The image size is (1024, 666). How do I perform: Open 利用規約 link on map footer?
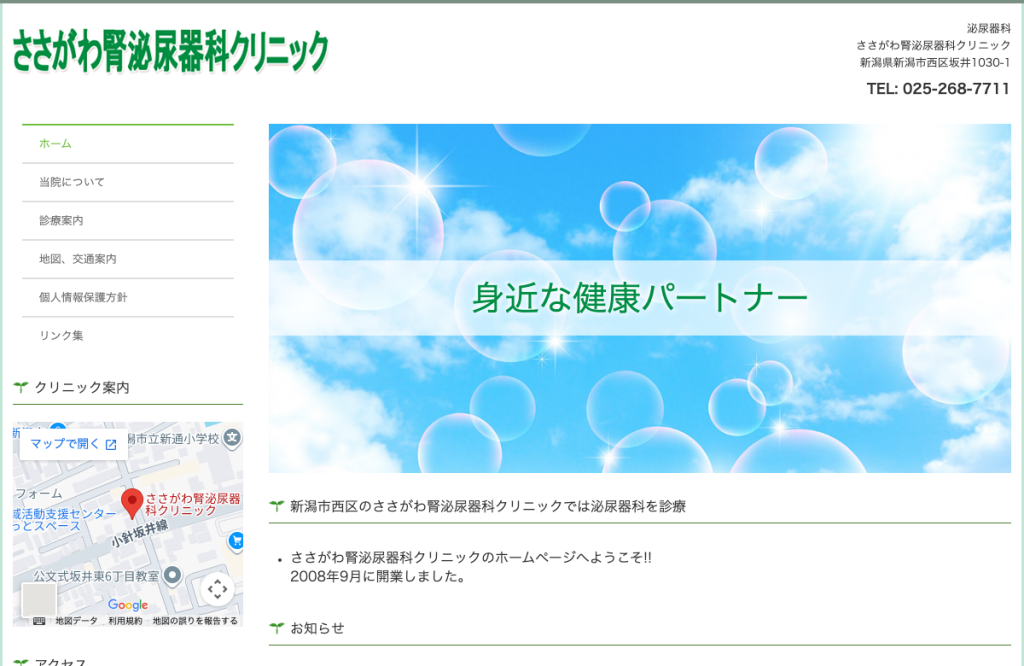[x=125, y=621]
